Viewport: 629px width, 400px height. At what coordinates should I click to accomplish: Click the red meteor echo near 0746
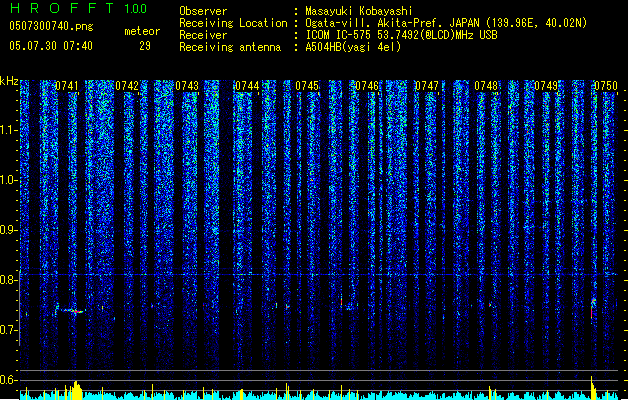tap(341, 301)
